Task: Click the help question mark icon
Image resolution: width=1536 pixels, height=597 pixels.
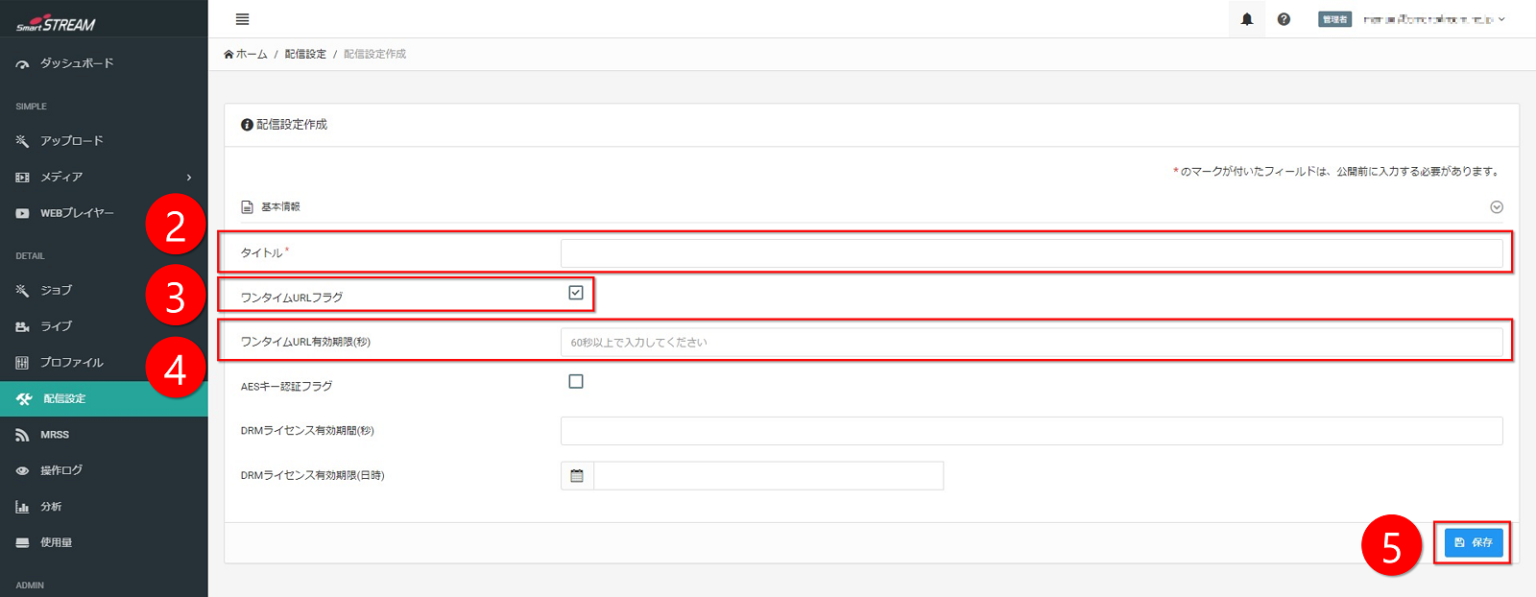Action: pos(1284,19)
